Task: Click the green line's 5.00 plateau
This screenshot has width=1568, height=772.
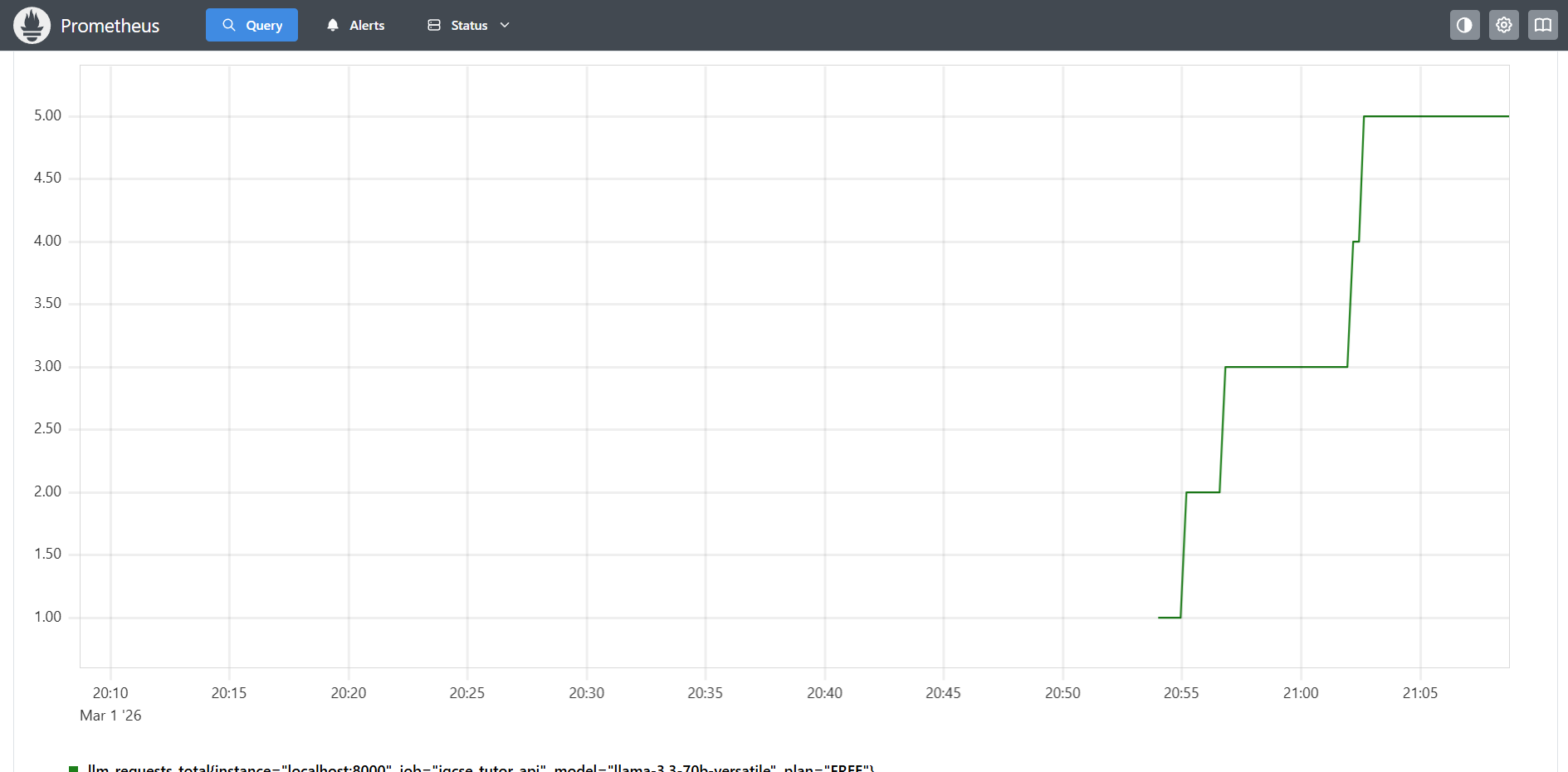Action: (x=1436, y=116)
